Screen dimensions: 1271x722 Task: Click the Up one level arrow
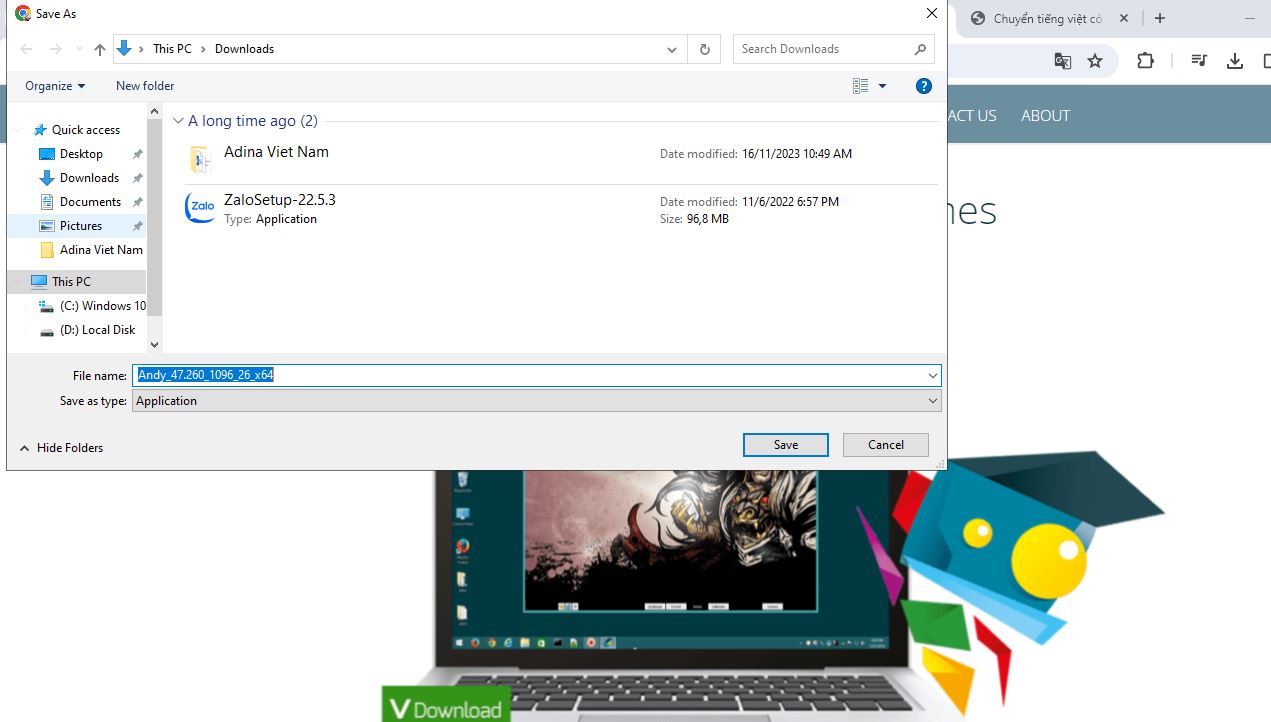pyautogui.click(x=100, y=49)
